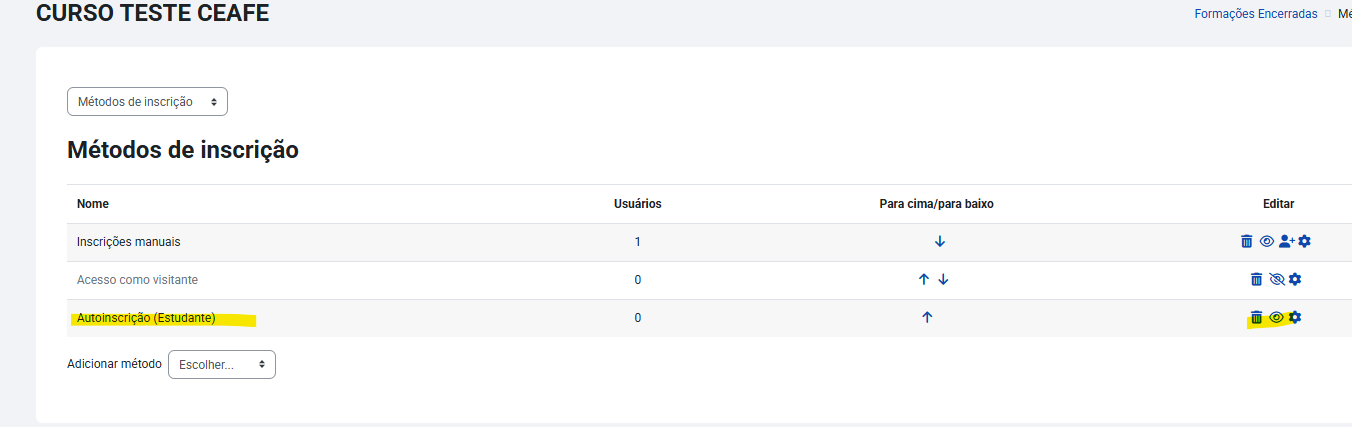Move Acesso como visitante down

pos(943,280)
